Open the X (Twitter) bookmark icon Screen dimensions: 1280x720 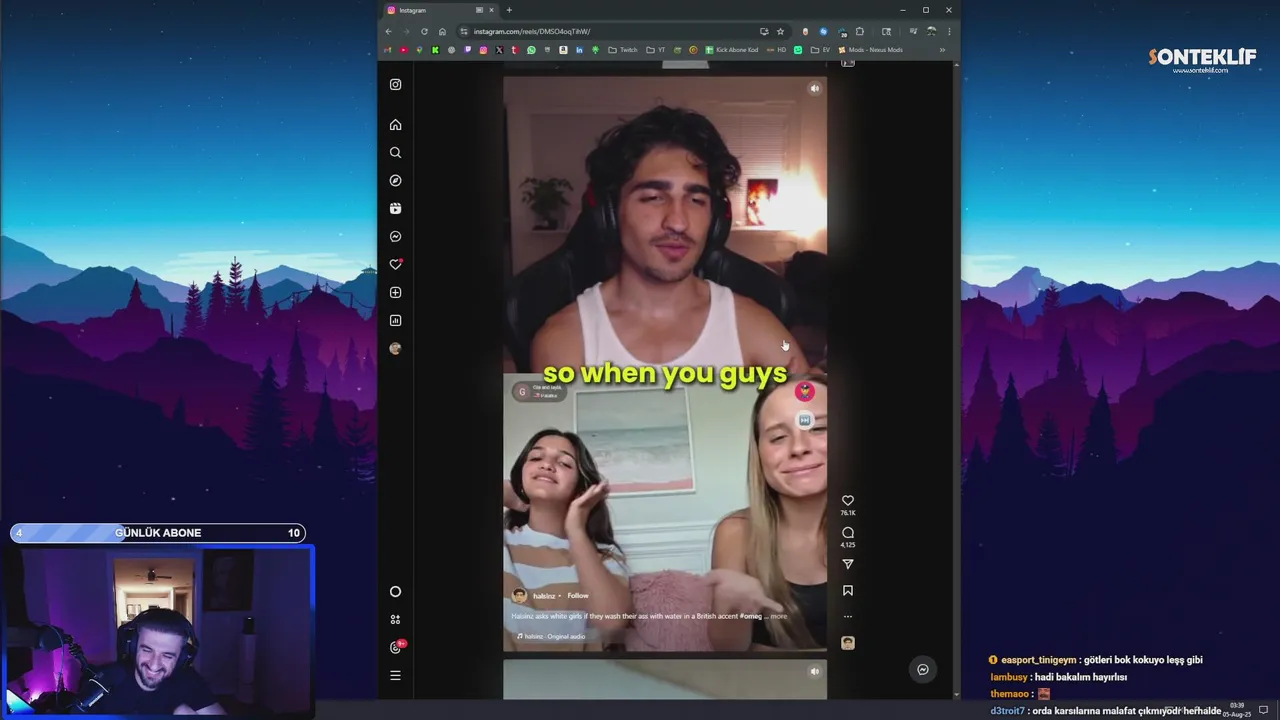pyautogui.click(x=499, y=50)
